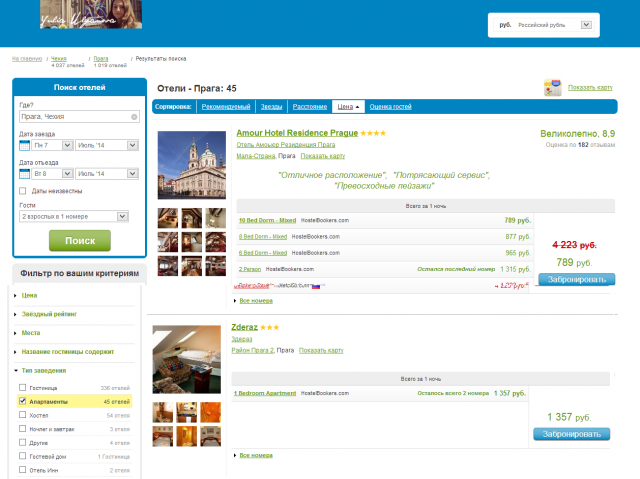Open the check-out date calendar icon

[x=24, y=174]
